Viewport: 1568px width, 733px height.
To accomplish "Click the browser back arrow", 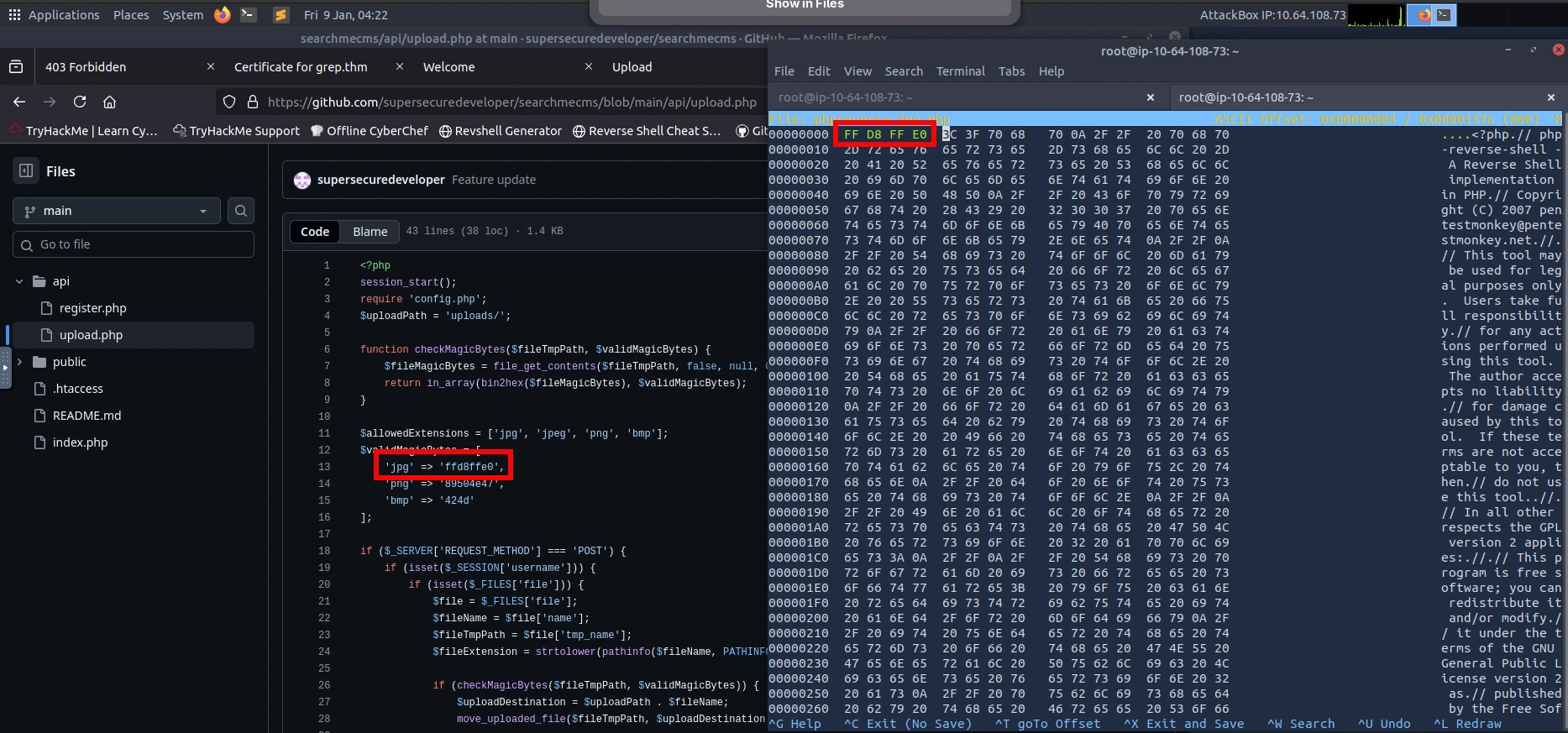I will (19, 102).
